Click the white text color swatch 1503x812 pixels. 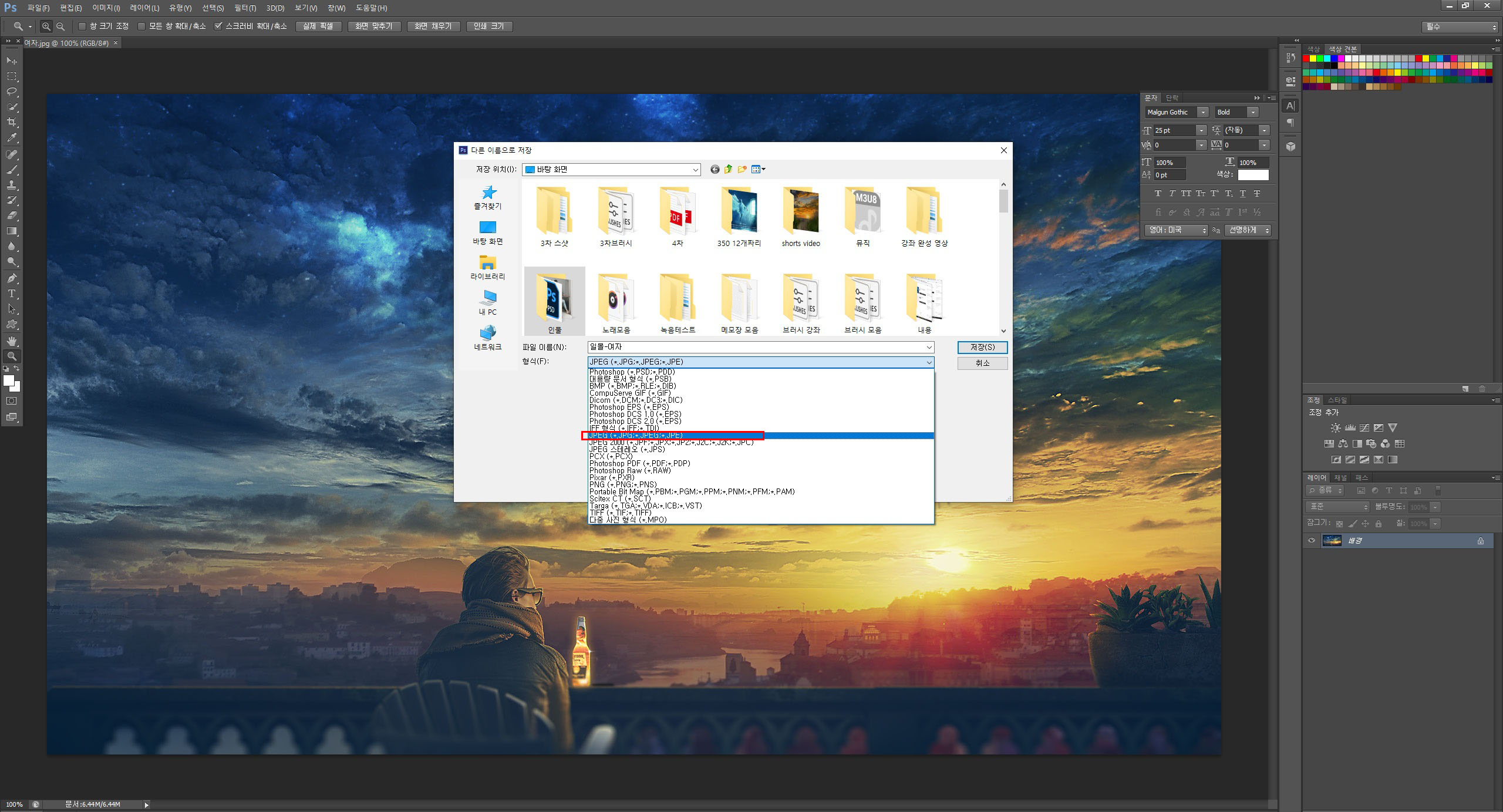(1253, 175)
